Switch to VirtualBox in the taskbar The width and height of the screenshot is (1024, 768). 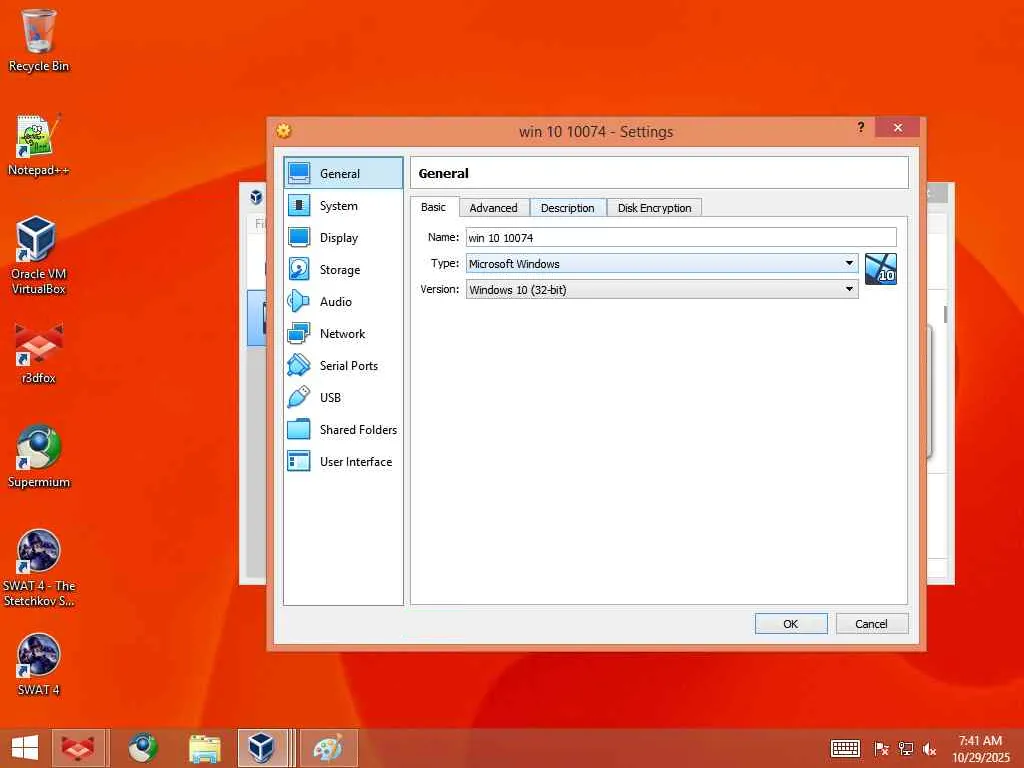263,748
